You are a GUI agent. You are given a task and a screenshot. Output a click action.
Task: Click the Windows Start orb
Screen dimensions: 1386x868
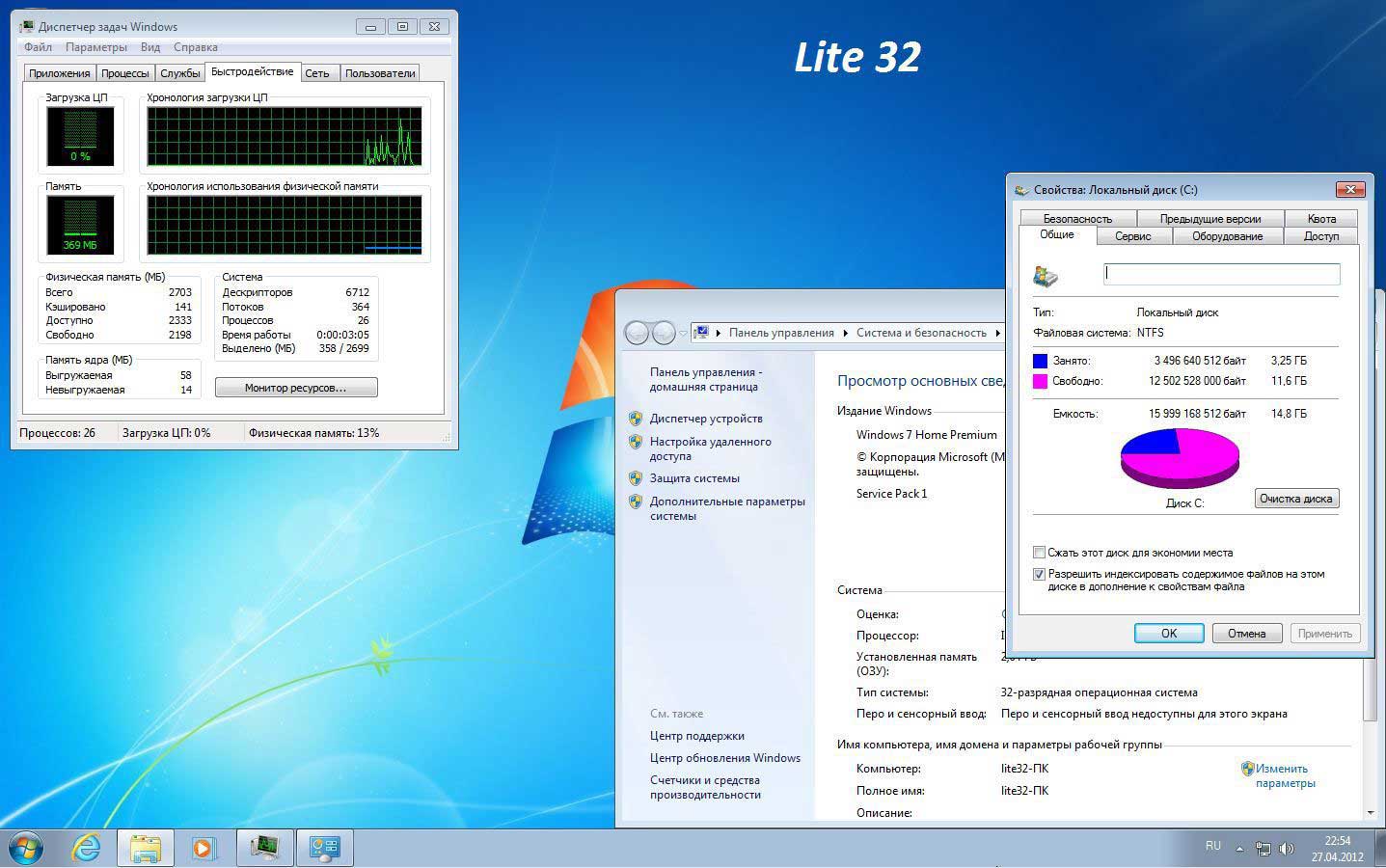[26, 848]
